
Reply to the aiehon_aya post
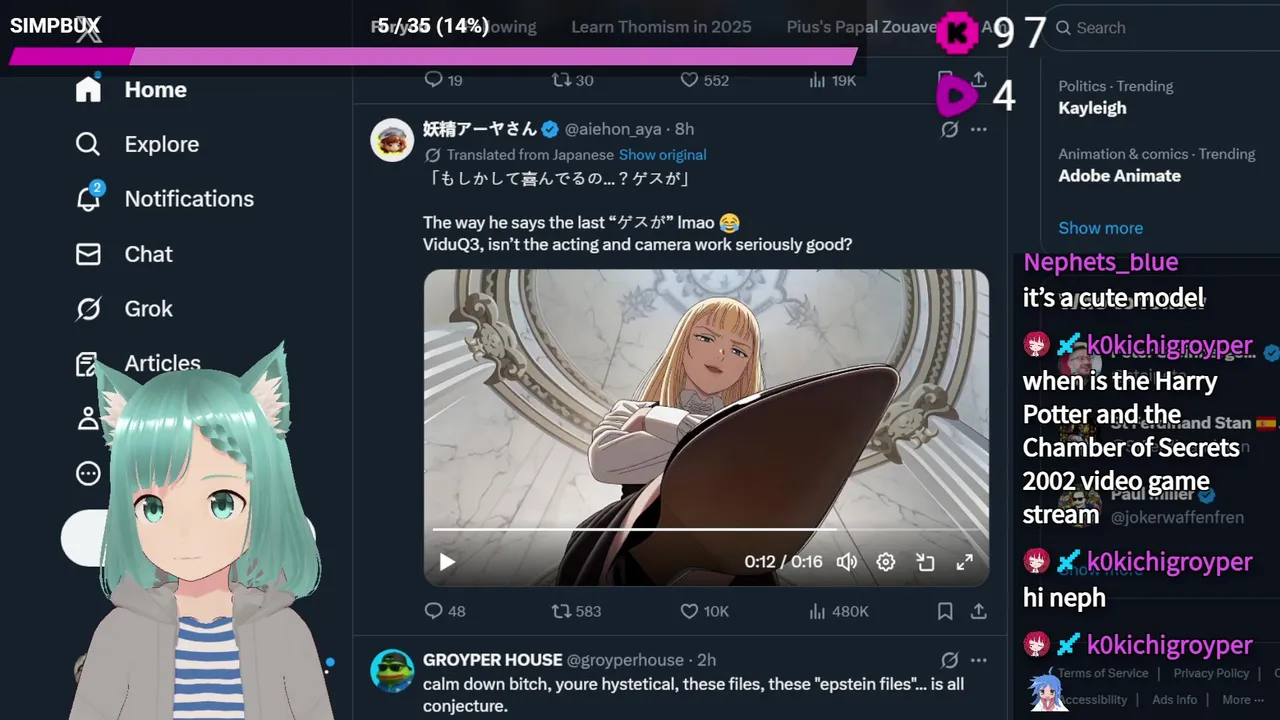pyautogui.click(x=433, y=611)
